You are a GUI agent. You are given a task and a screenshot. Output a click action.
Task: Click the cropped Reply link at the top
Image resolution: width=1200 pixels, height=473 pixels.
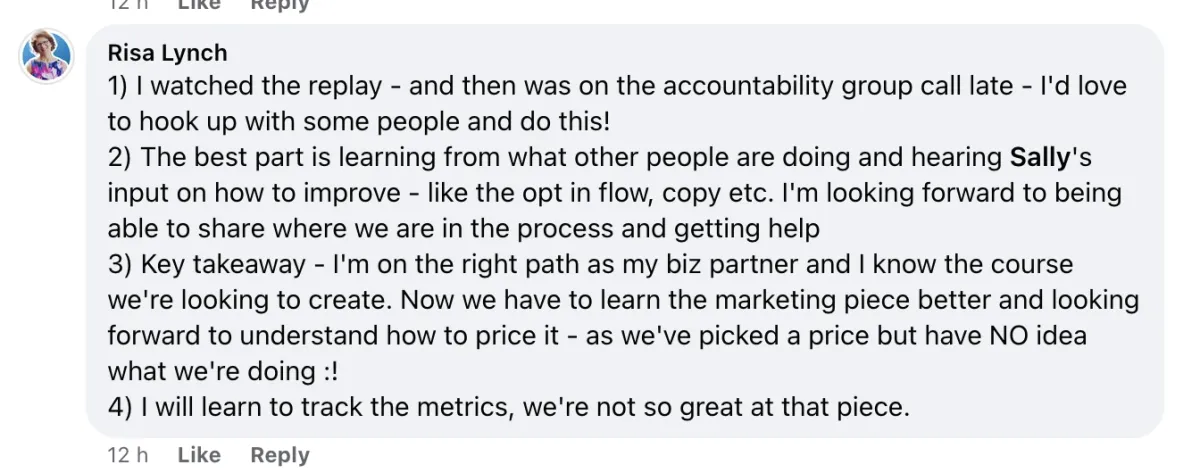280,5
